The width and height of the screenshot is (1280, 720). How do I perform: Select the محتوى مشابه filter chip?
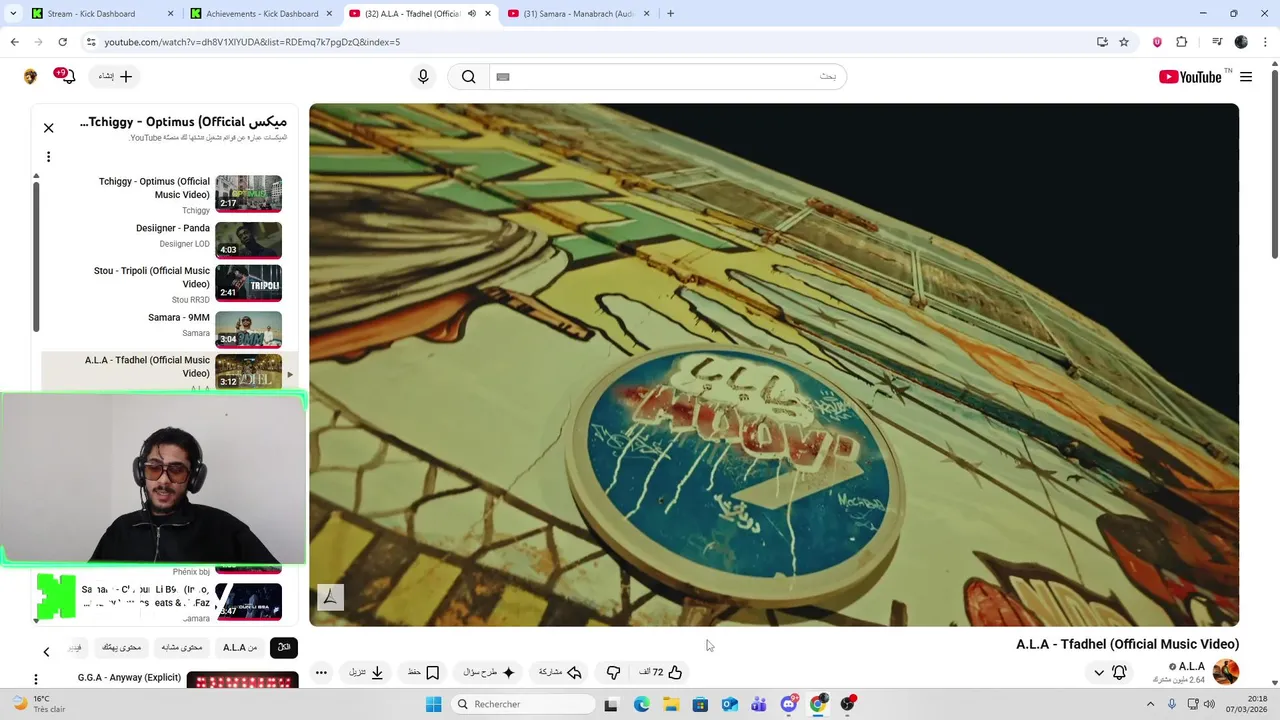click(x=182, y=648)
